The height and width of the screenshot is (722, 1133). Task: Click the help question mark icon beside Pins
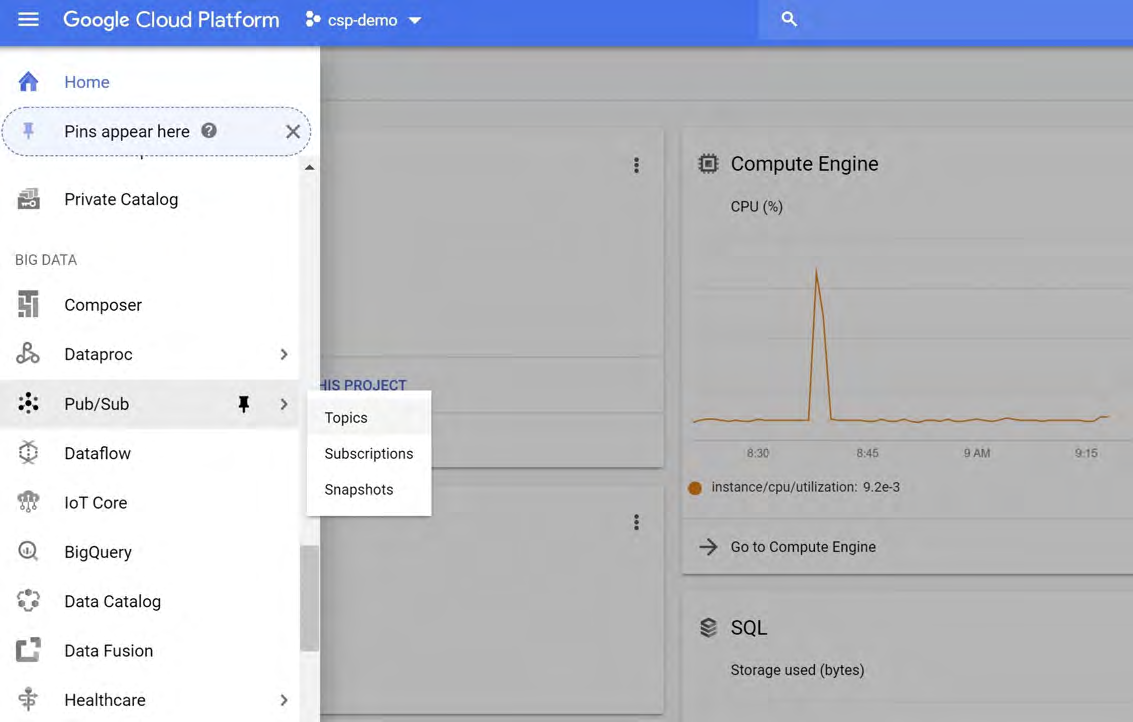(x=209, y=131)
